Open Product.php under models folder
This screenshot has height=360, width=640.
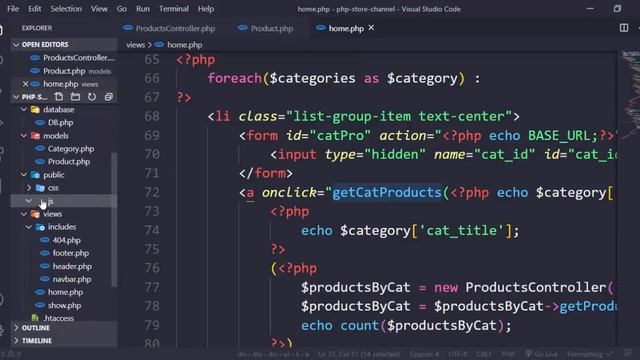point(69,162)
